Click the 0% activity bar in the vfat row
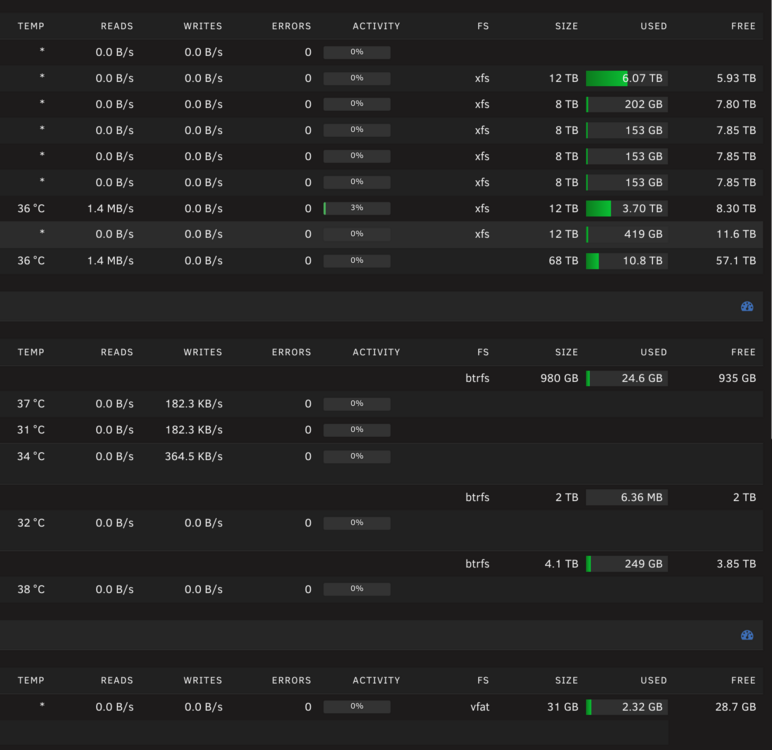Image resolution: width=772 pixels, height=750 pixels. click(357, 707)
